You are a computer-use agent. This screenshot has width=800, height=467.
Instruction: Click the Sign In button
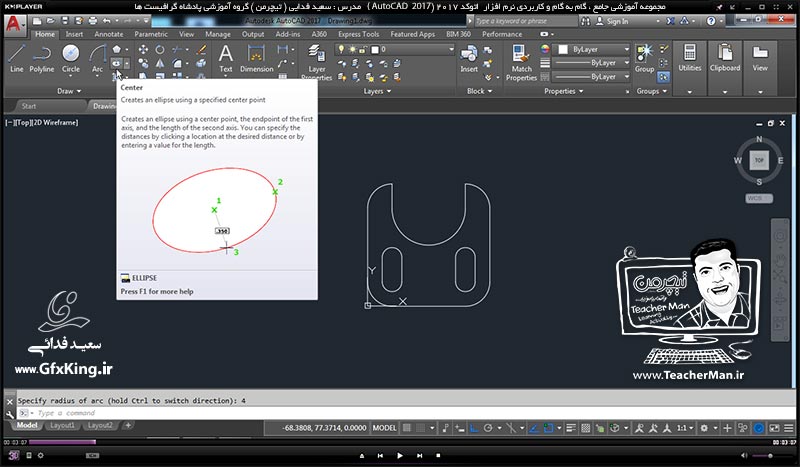[612, 21]
